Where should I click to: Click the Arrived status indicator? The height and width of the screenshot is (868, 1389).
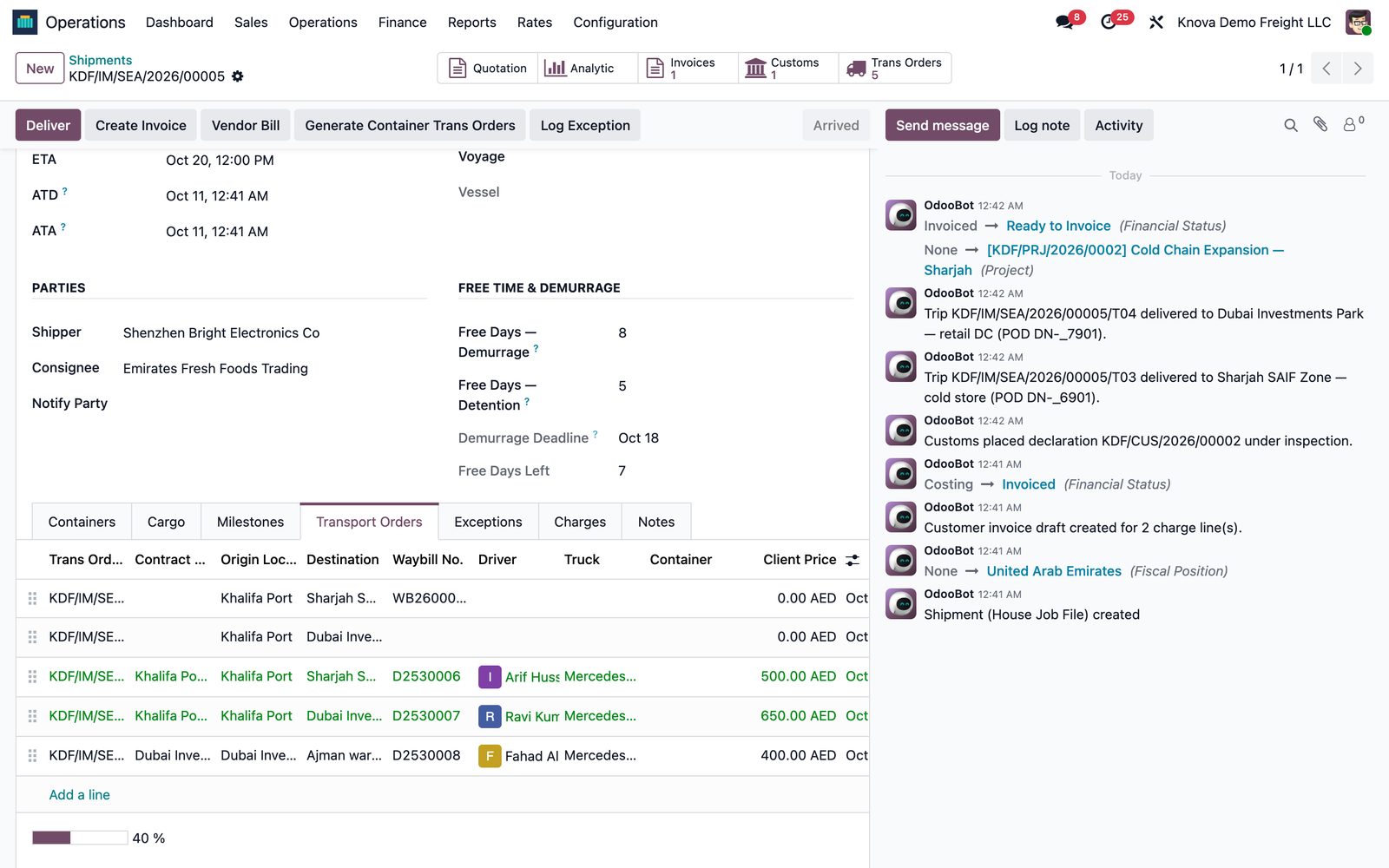[x=836, y=125]
